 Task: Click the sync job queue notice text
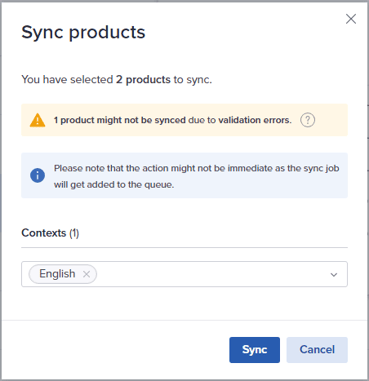196,176
